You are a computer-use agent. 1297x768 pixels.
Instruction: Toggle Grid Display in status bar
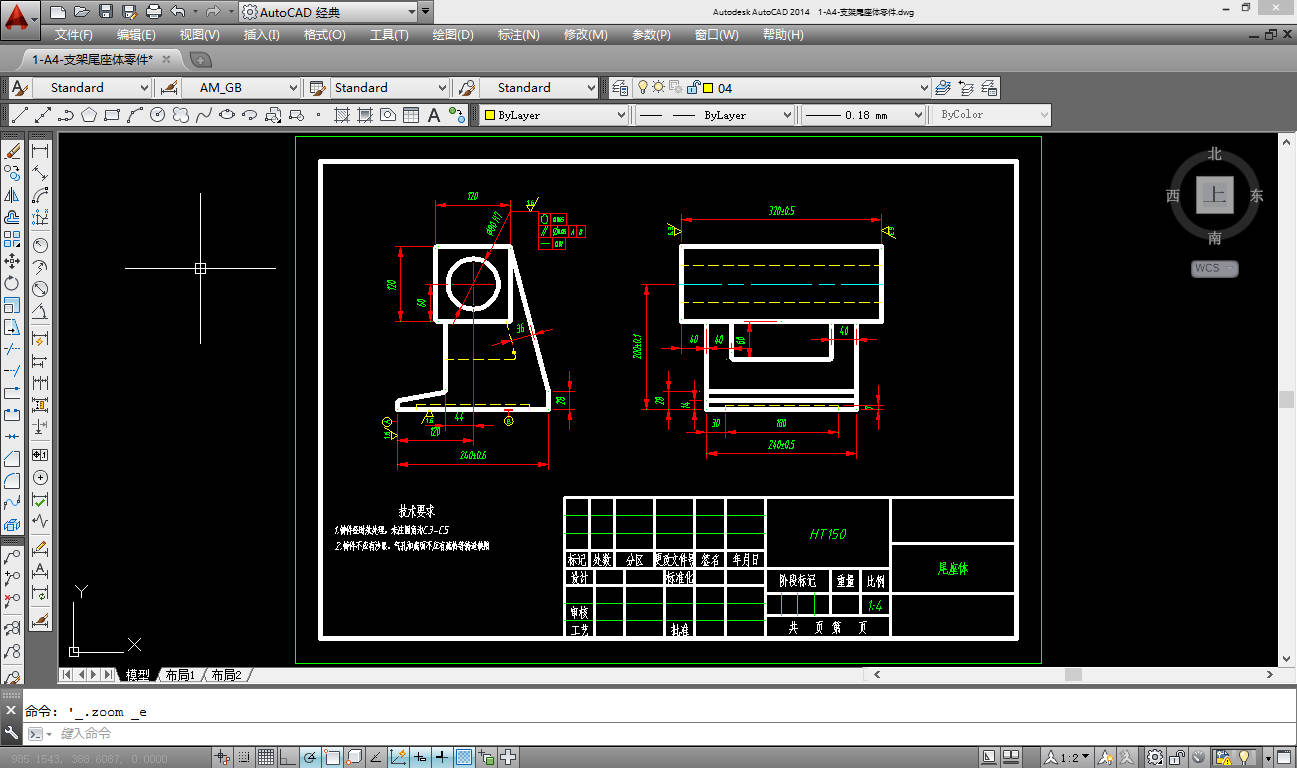(267, 757)
